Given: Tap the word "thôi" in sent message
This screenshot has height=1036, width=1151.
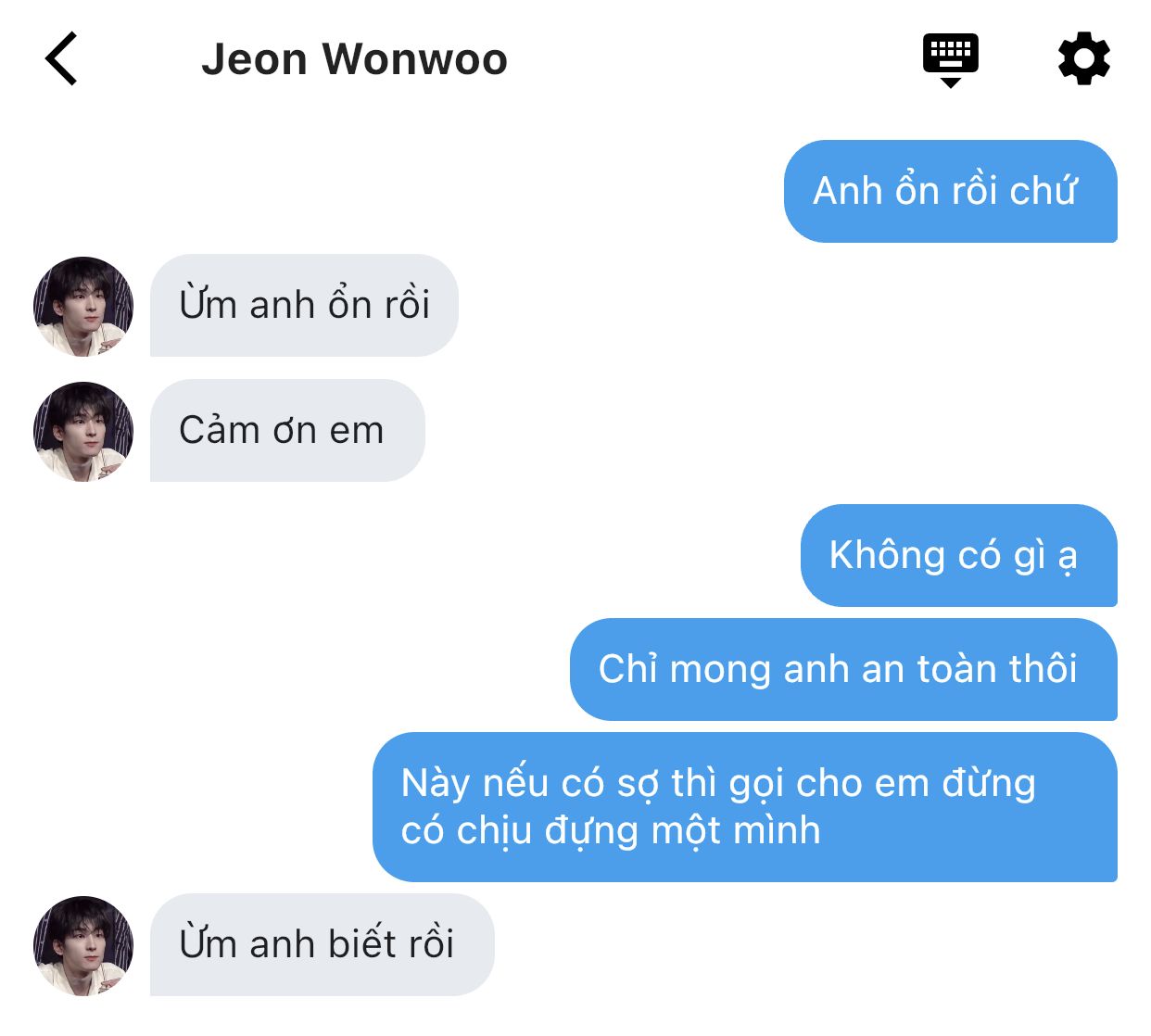Looking at the screenshot, I should pos(1043,669).
